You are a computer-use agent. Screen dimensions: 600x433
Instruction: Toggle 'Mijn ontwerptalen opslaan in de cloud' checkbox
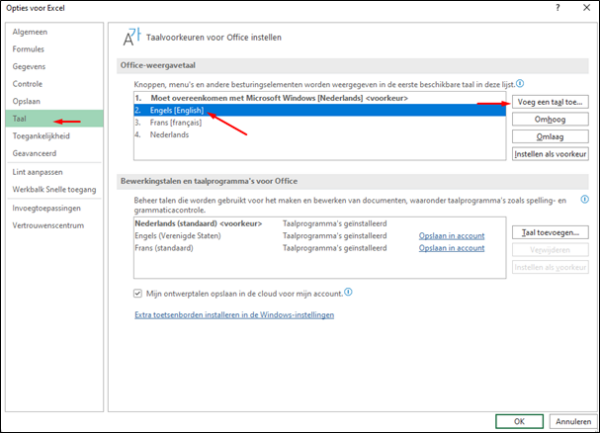click(138, 293)
